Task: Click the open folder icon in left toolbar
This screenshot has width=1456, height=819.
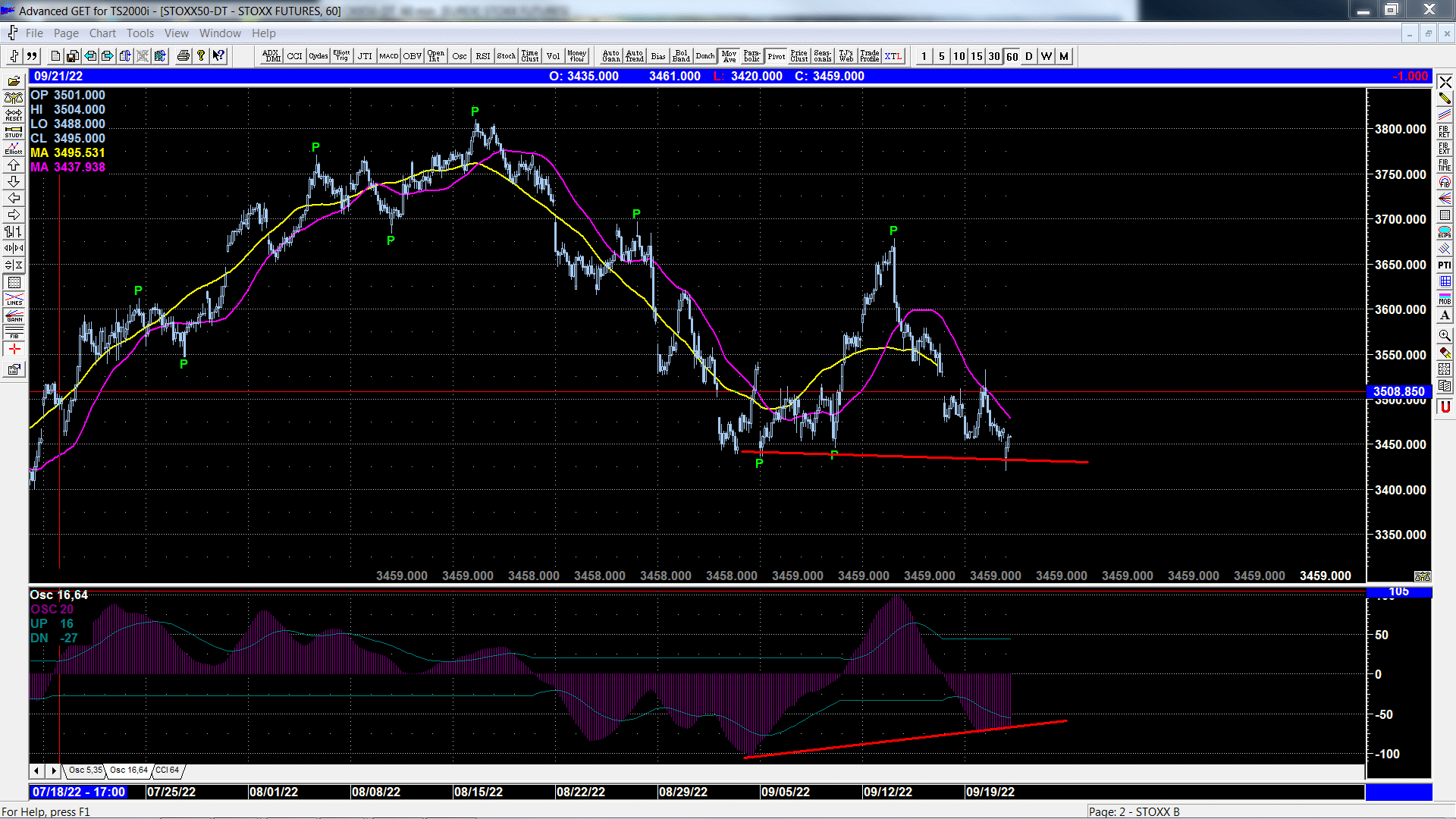Action: [x=14, y=82]
